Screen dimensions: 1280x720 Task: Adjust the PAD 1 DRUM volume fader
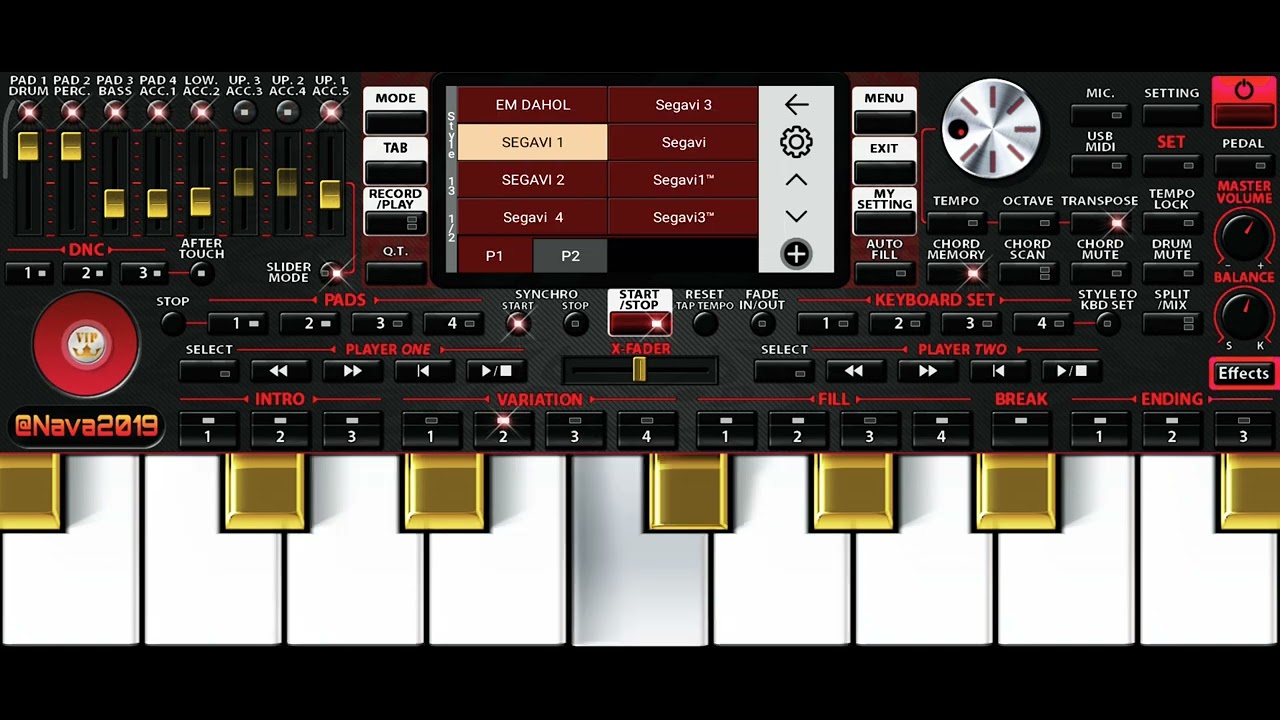pos(28,146)
